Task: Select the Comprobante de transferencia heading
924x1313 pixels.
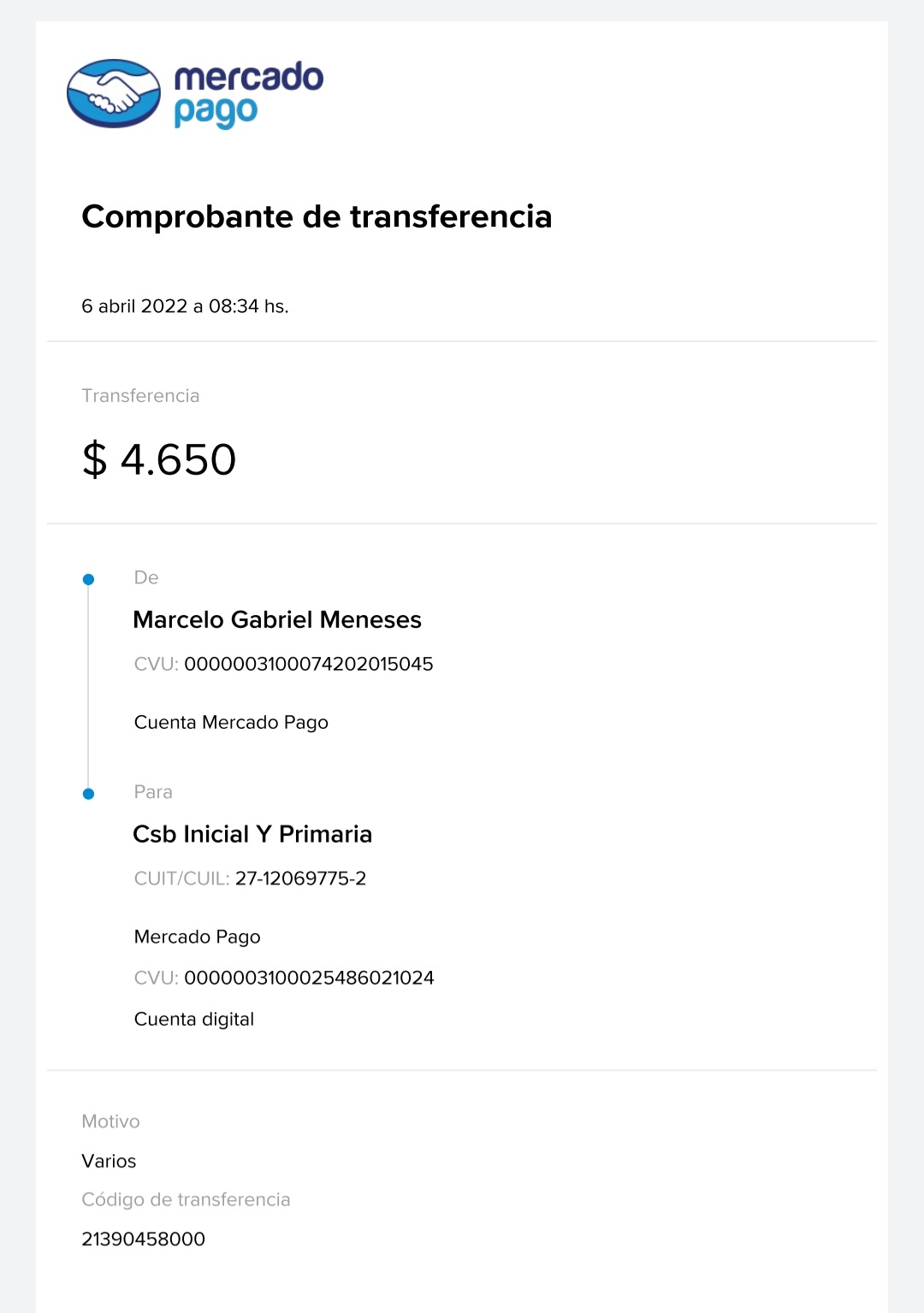Action: click(x=317, y=216)
